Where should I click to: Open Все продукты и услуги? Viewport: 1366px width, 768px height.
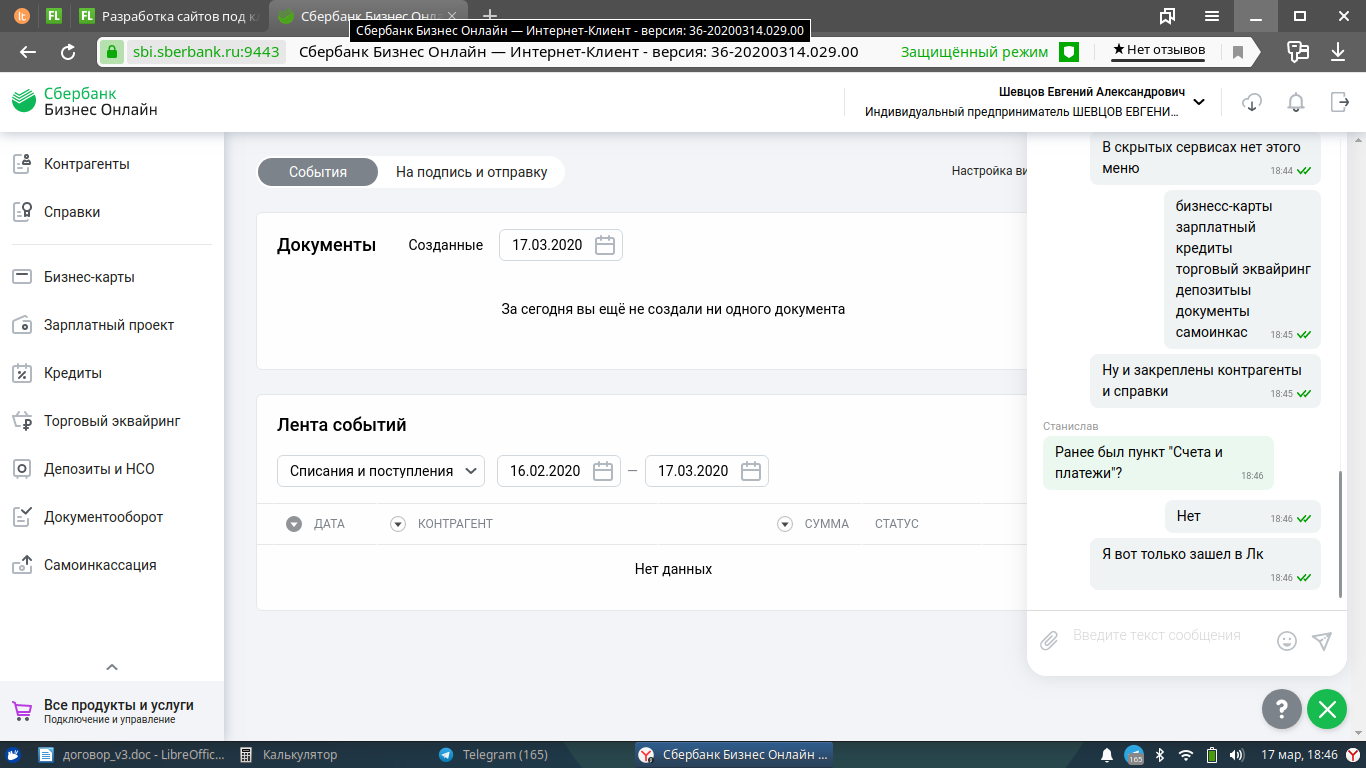click(x=118, y=711)
